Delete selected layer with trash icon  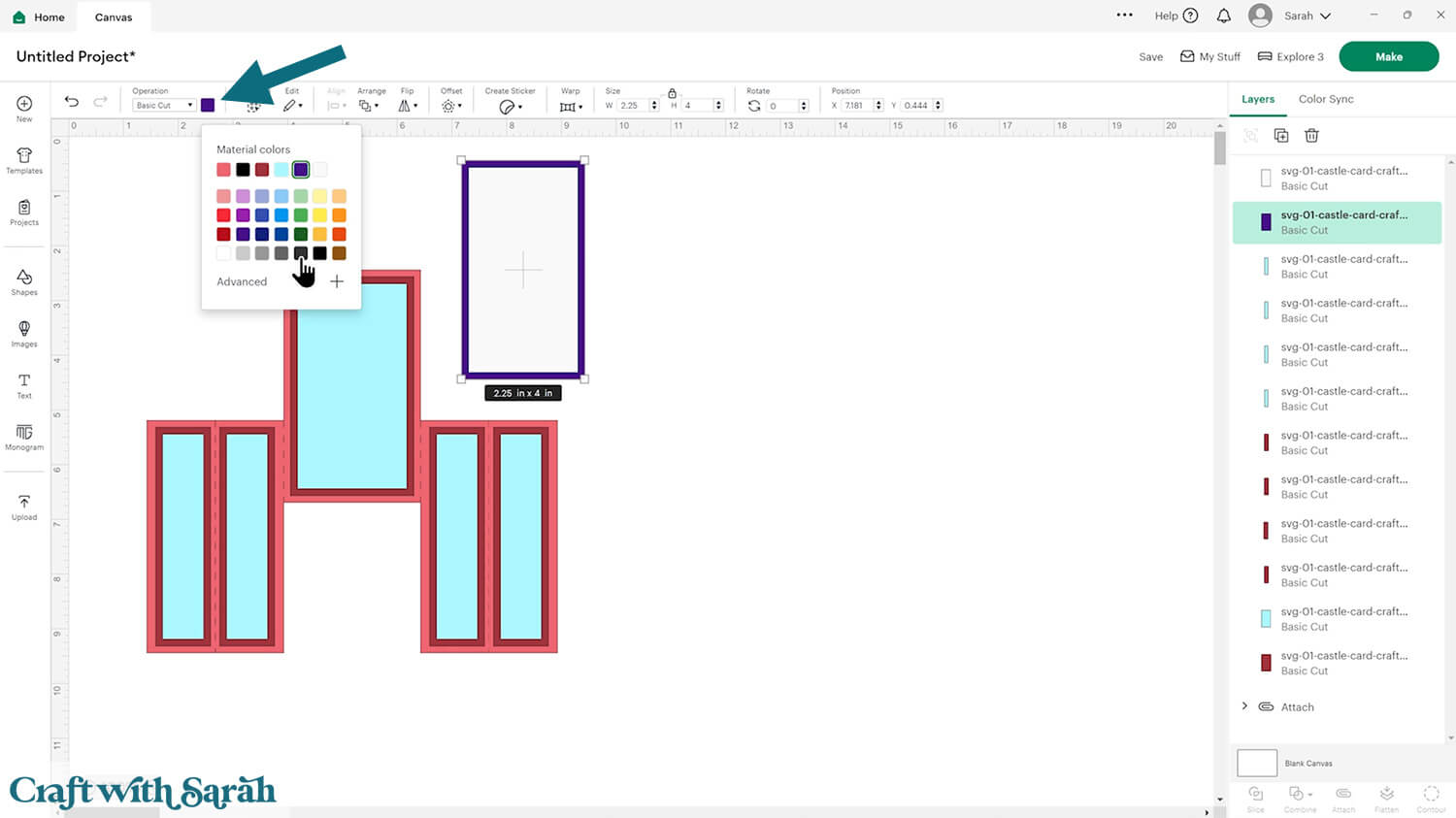(1311, 136)
